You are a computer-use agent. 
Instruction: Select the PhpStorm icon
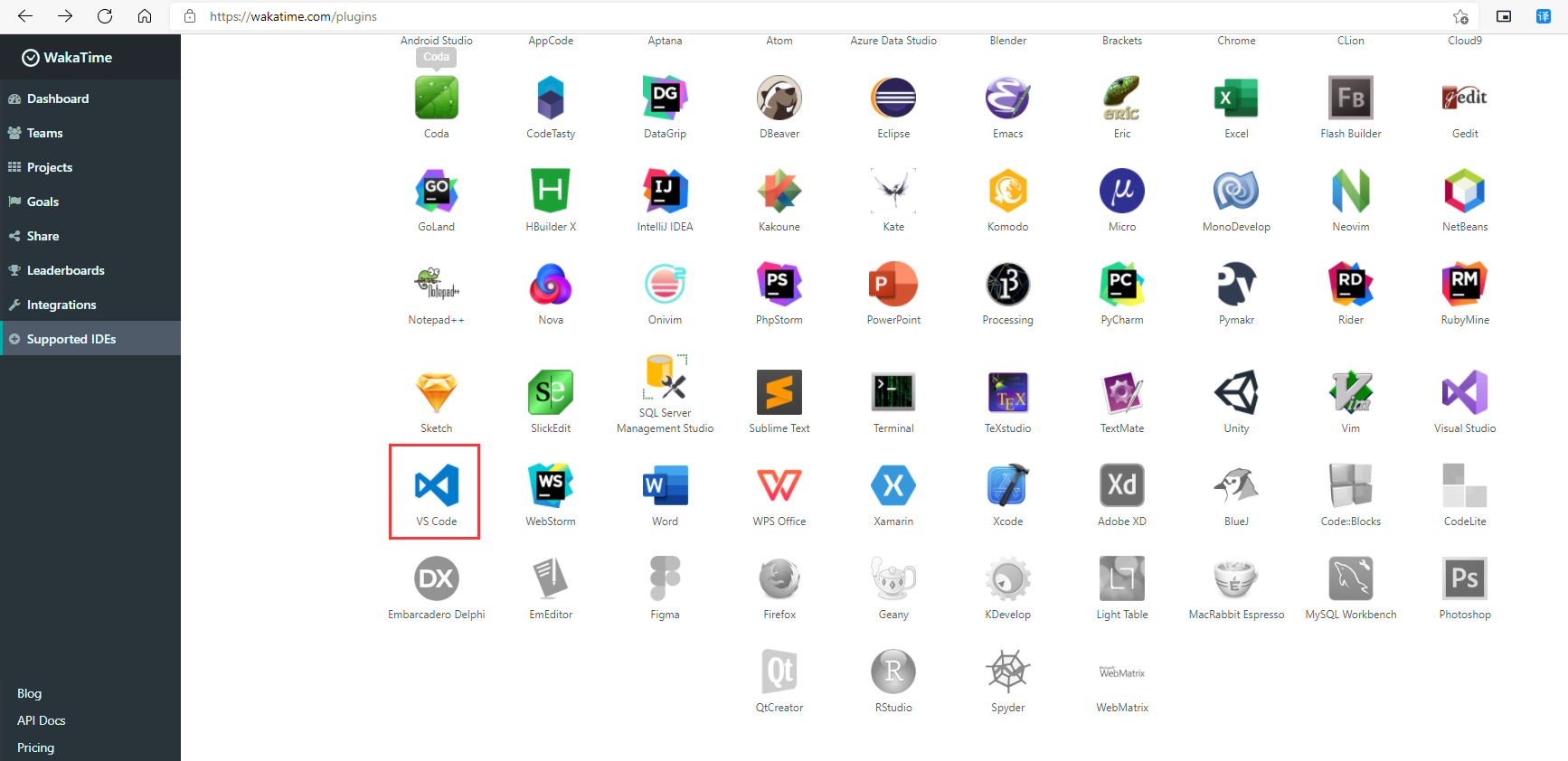point(779,284)
